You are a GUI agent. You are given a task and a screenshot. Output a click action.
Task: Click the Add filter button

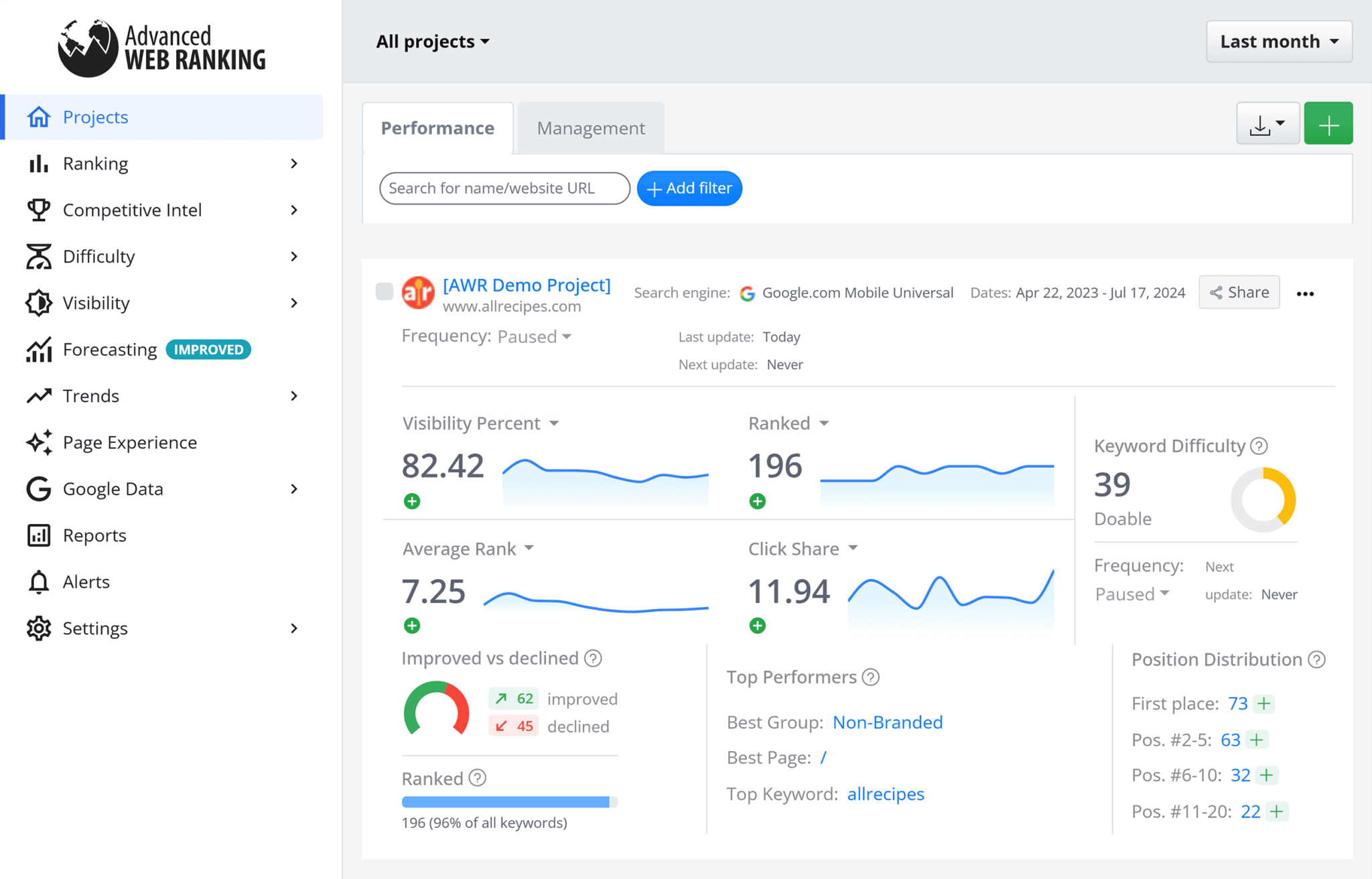tap(690, 188)
